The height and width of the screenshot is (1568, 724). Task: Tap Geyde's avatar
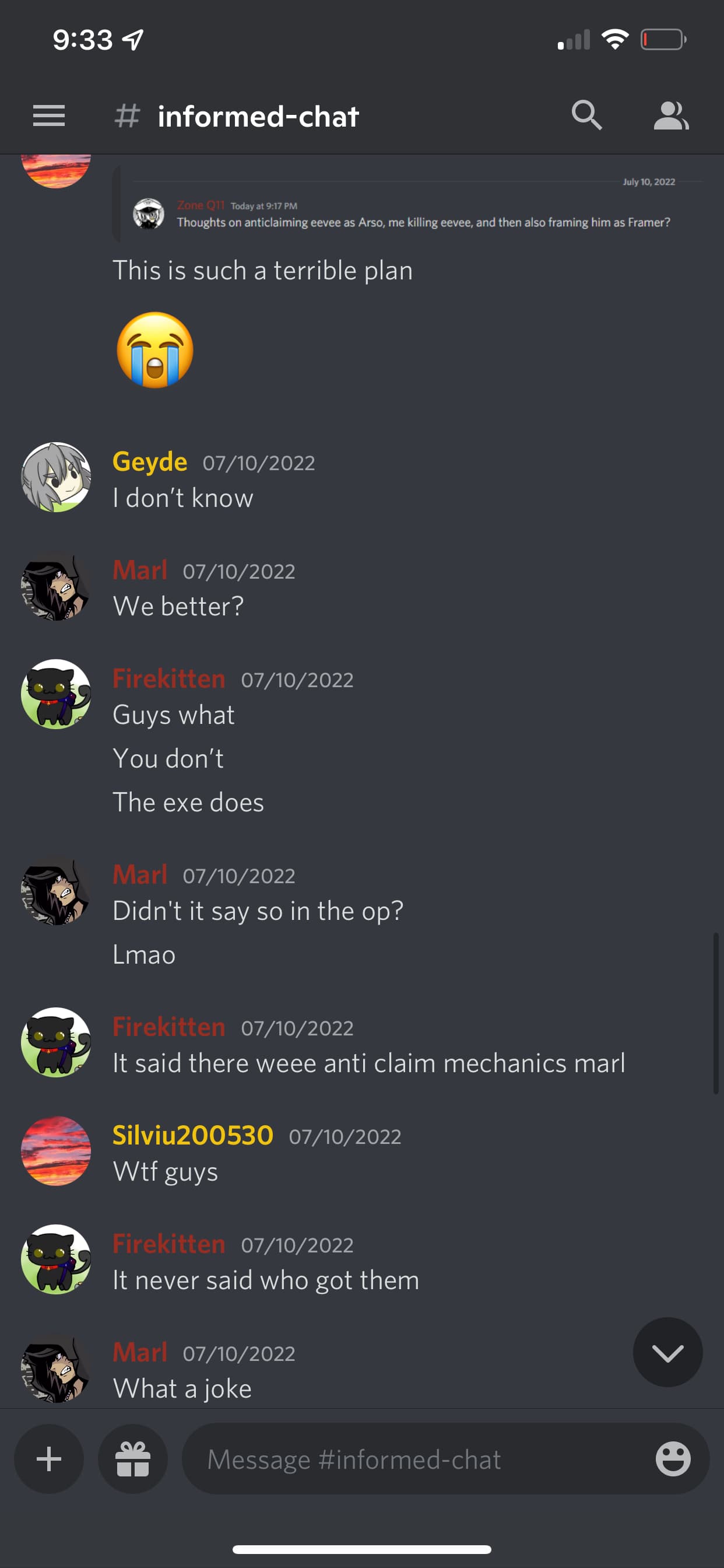(56, 477)
